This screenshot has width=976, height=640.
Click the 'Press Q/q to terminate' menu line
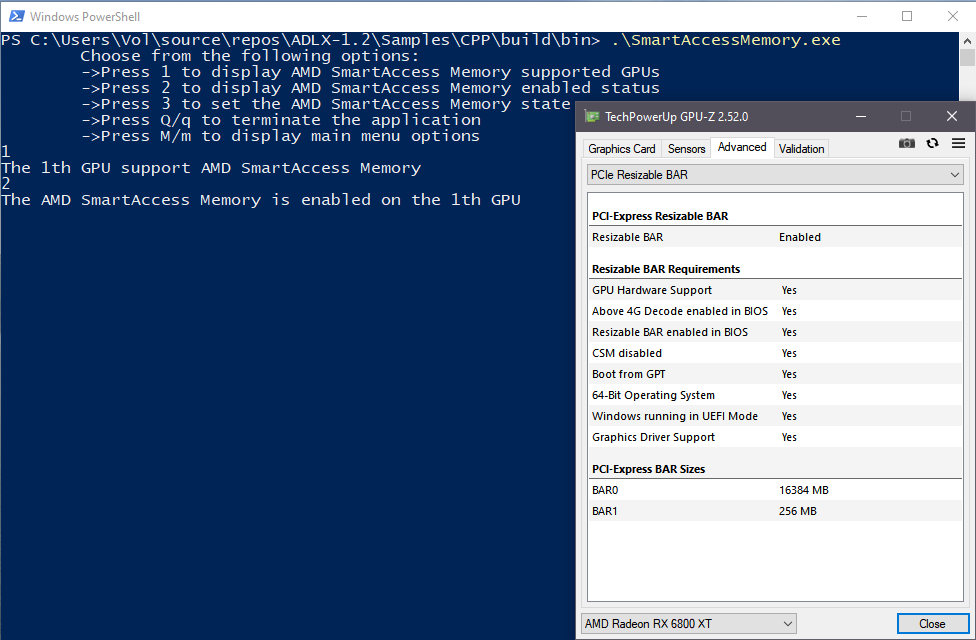(281, 120)
